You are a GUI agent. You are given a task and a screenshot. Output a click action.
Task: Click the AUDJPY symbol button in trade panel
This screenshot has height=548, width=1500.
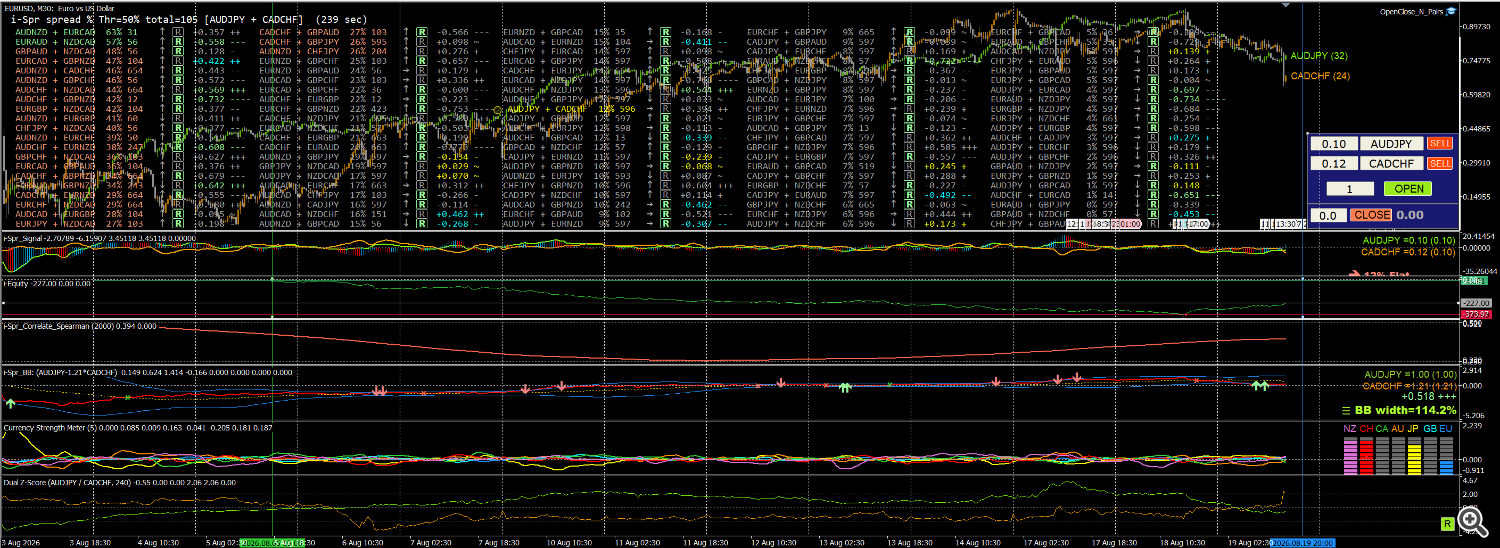1390,144
